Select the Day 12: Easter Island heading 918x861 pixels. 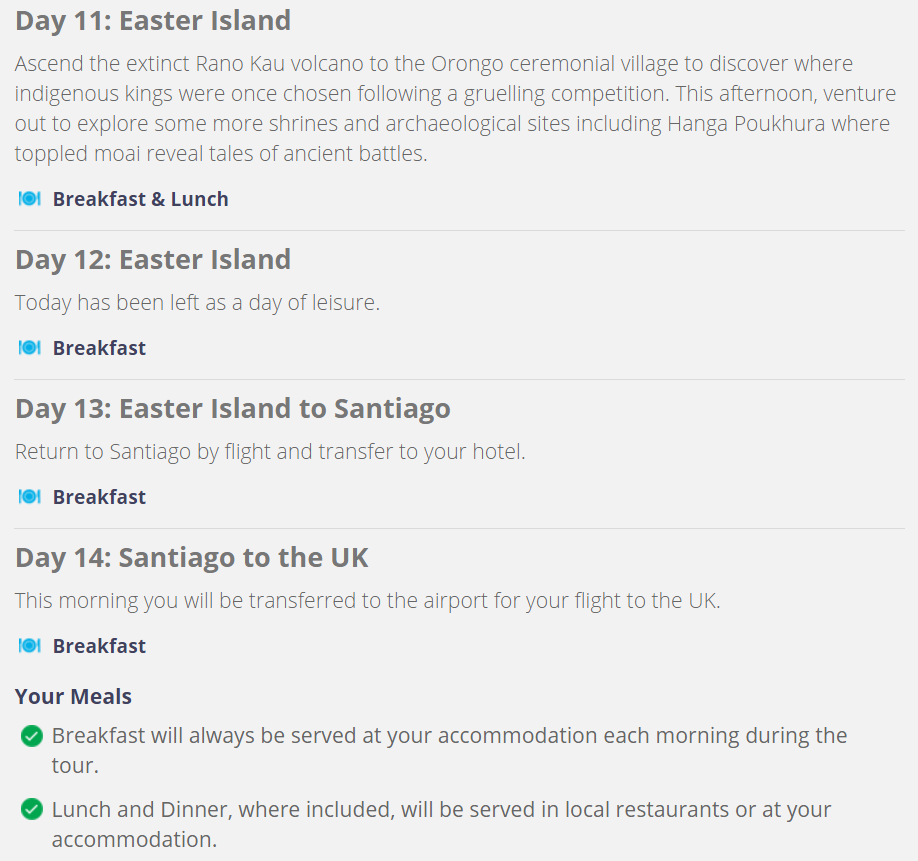tap(153, 260)
